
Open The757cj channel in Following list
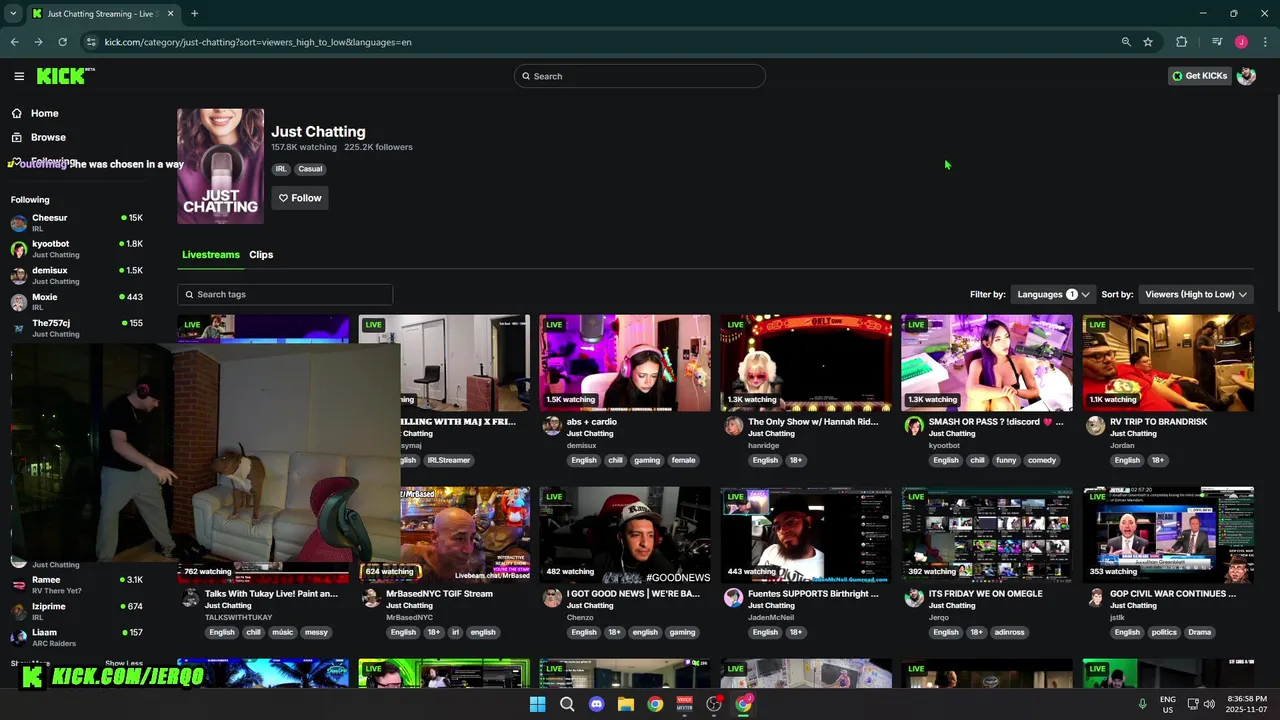(77, 328)
